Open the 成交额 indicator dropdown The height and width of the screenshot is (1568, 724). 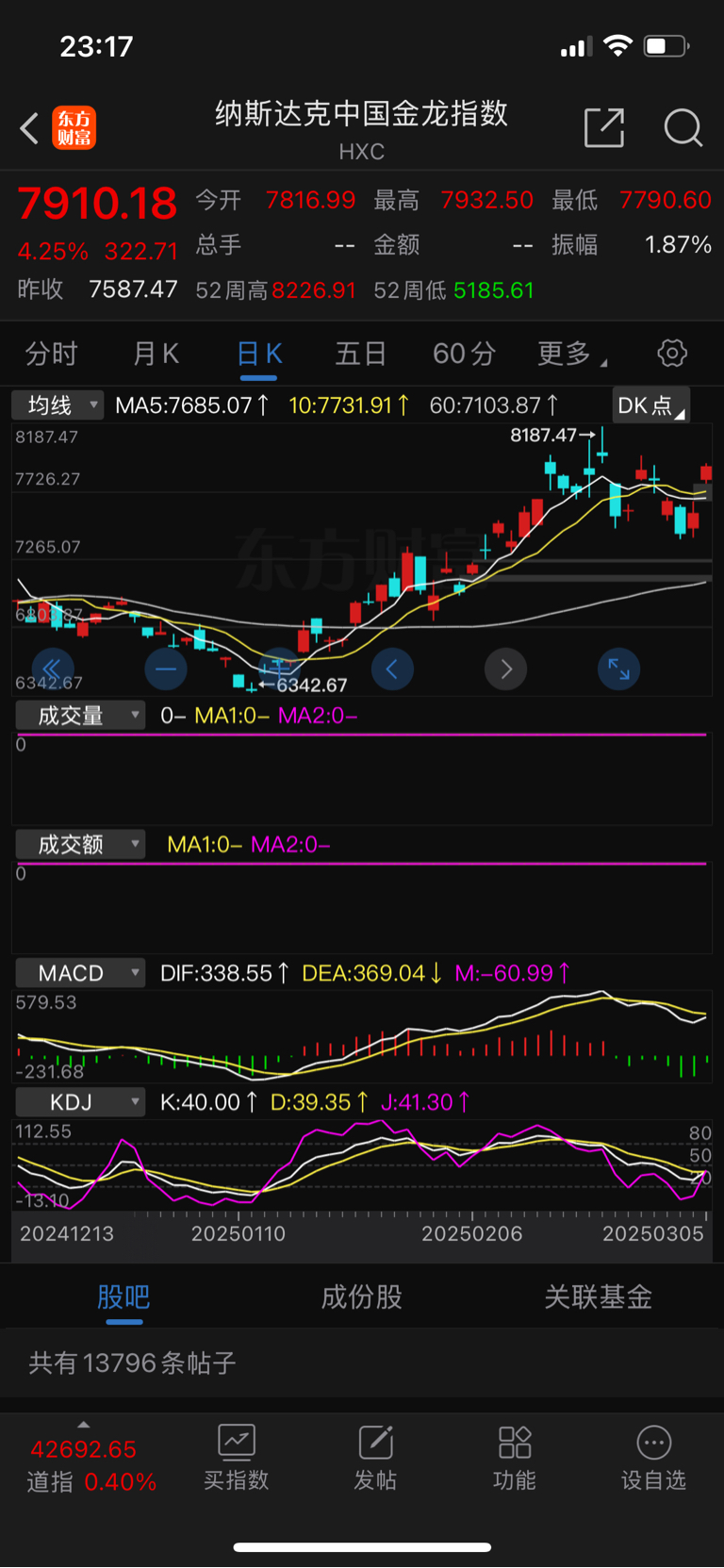pos(80,844)
